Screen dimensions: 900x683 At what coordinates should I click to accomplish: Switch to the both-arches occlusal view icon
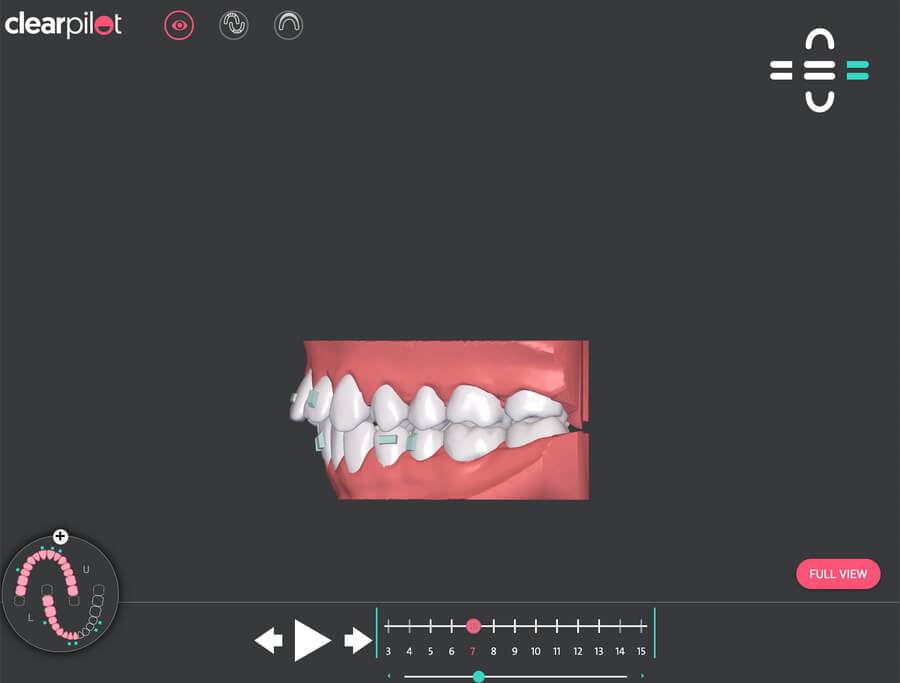click(233, 26)
